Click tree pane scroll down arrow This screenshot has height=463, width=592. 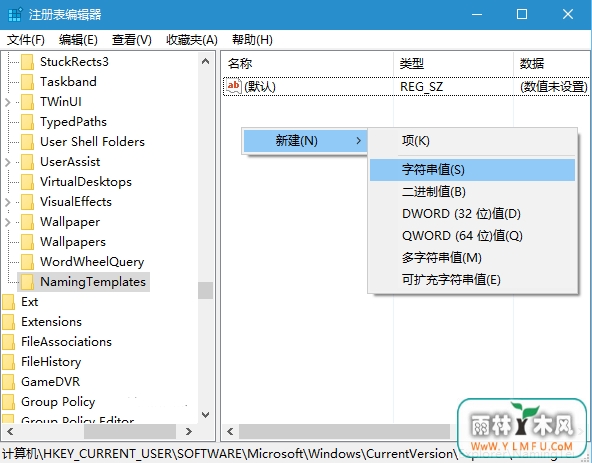205,415
